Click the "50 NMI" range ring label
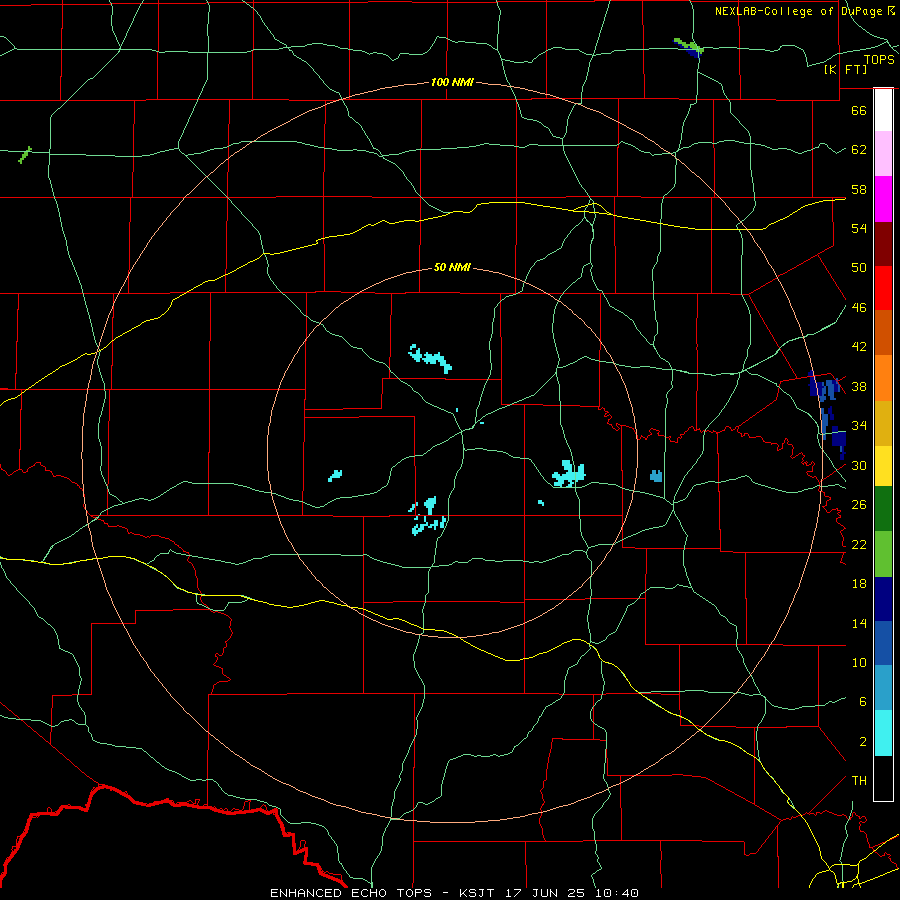900x900 pixels. tap(452, 267)
